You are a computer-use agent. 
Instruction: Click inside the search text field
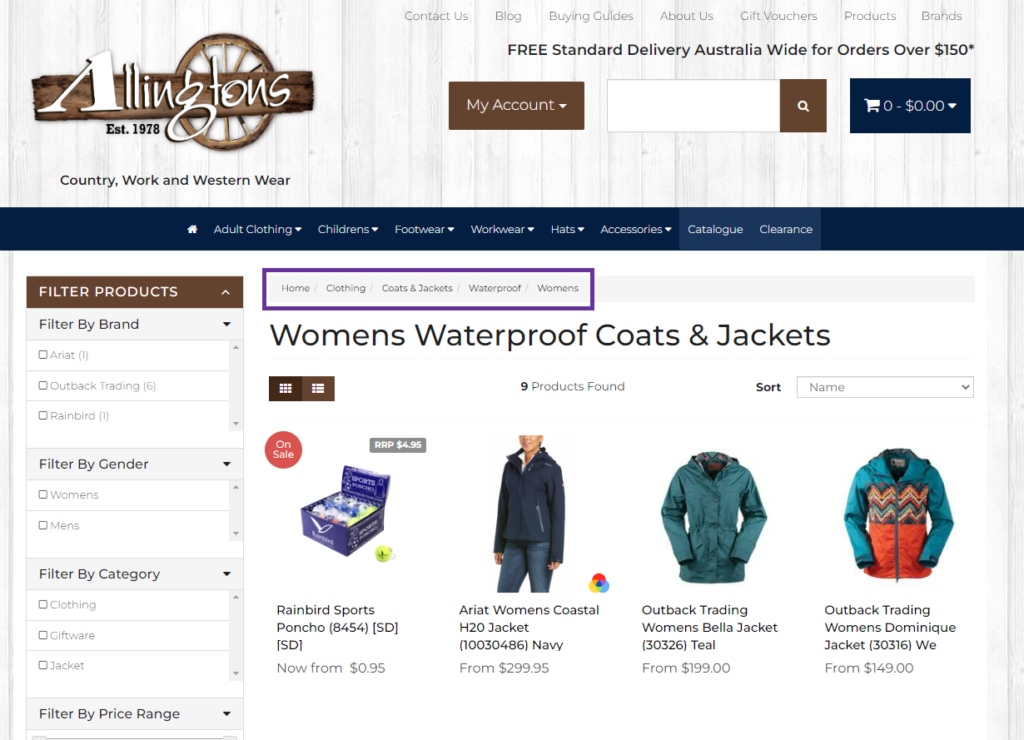click(x=693, y=106)
